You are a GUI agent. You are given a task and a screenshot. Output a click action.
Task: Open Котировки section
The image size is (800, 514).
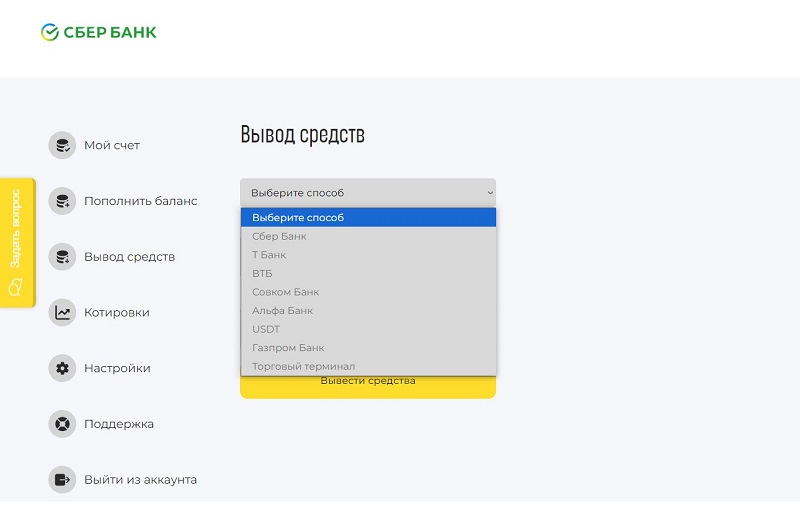click(x=117, y=312)
